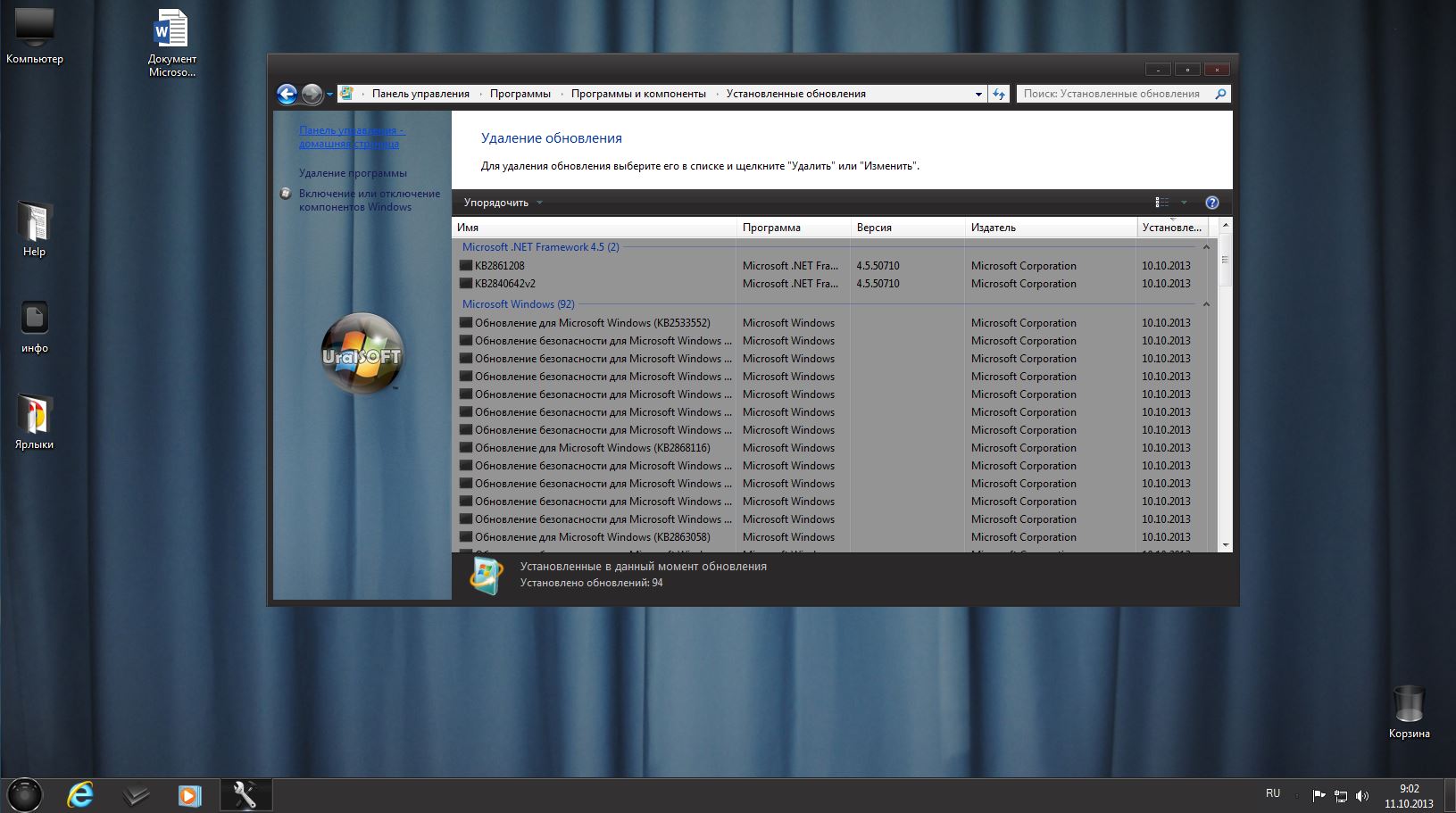This screenshot has width=1456, height=813.
Task: Click network tray icon
Action: click(x=1341, y=795)
